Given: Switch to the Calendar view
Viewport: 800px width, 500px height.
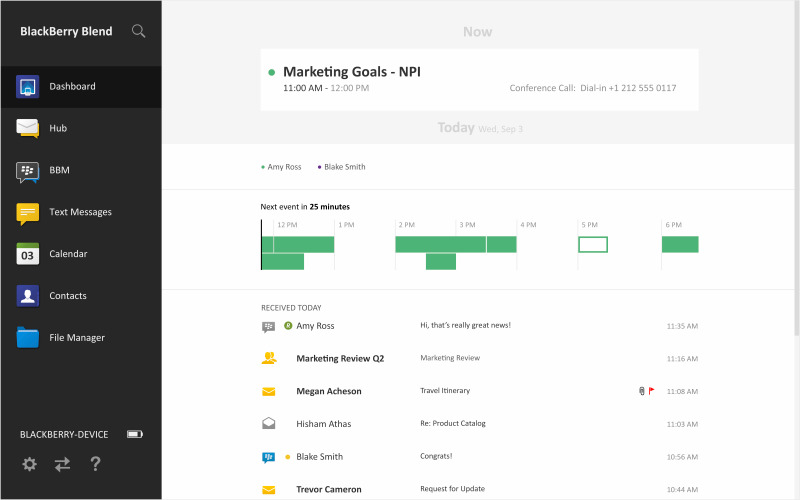Looking at the screenshot, I should click(x=68, y=254).
